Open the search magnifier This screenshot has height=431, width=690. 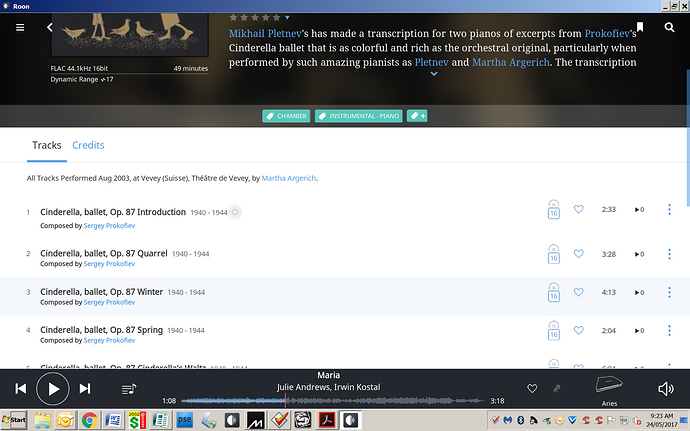point(669,28)
